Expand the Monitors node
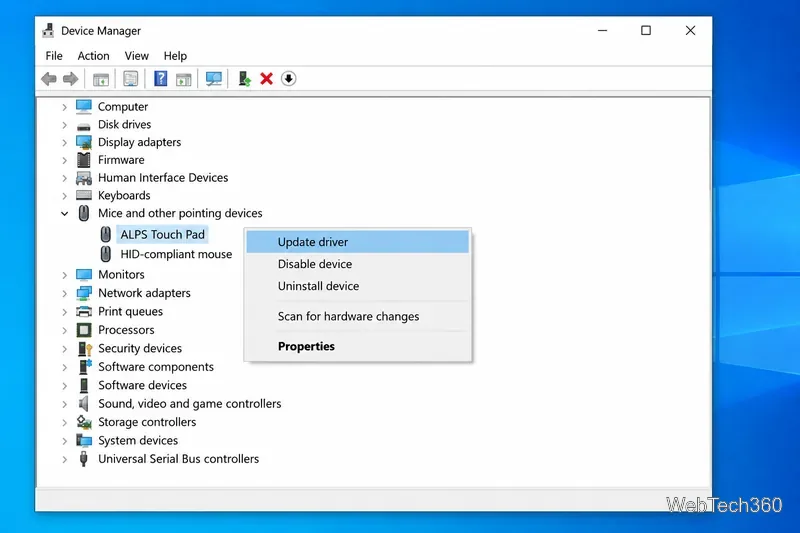Screen dimensions: 800x533 click(64, 275)
